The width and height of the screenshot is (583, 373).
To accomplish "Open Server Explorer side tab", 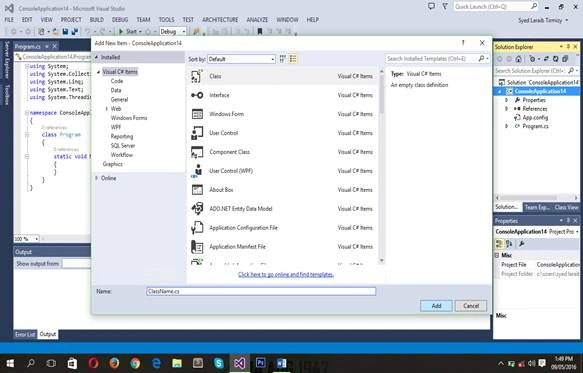I will point(6,60).
